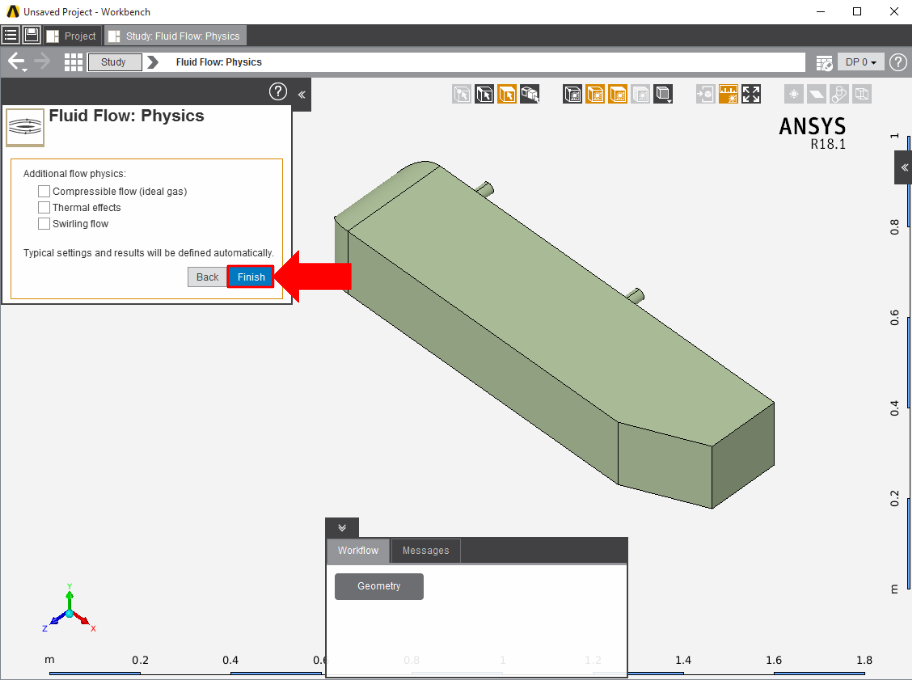Enable Compressible flow (ideal gas) checkbox
This screenshot has height=680, width=912.
[44, 191]
